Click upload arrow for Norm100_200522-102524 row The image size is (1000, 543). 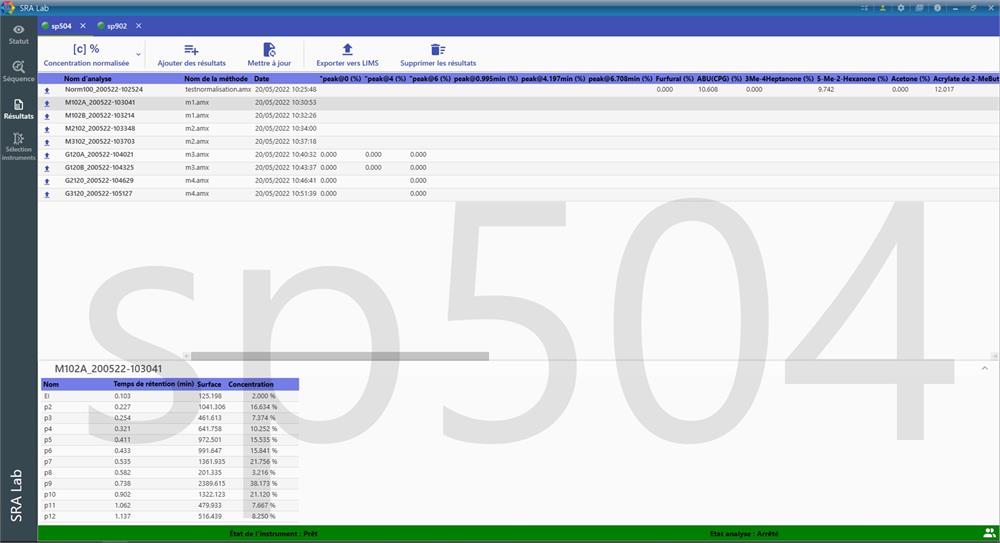[47, 90]
